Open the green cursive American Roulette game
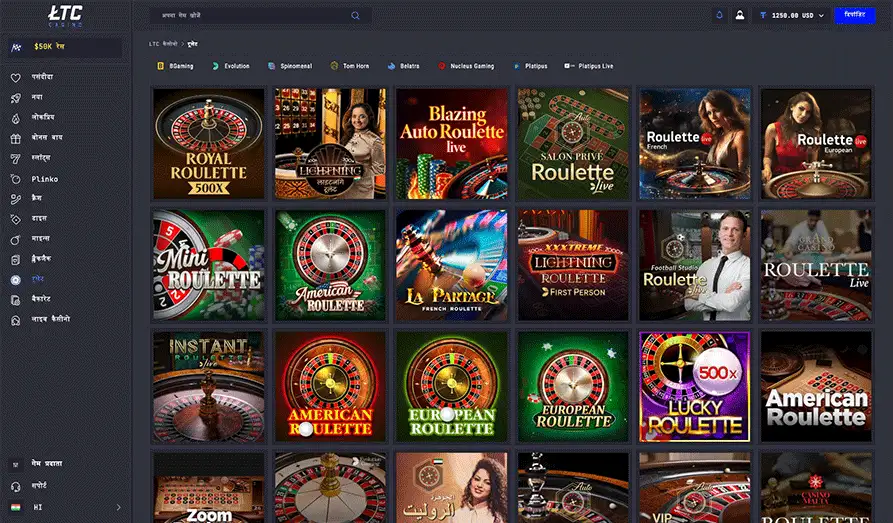Screen dimensions: 893x523 point(330,265)
